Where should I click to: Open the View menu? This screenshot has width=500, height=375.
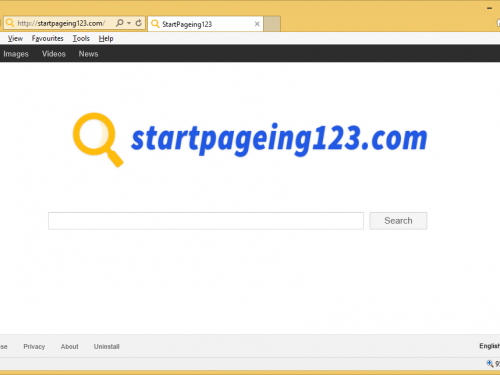click(15, 39)
